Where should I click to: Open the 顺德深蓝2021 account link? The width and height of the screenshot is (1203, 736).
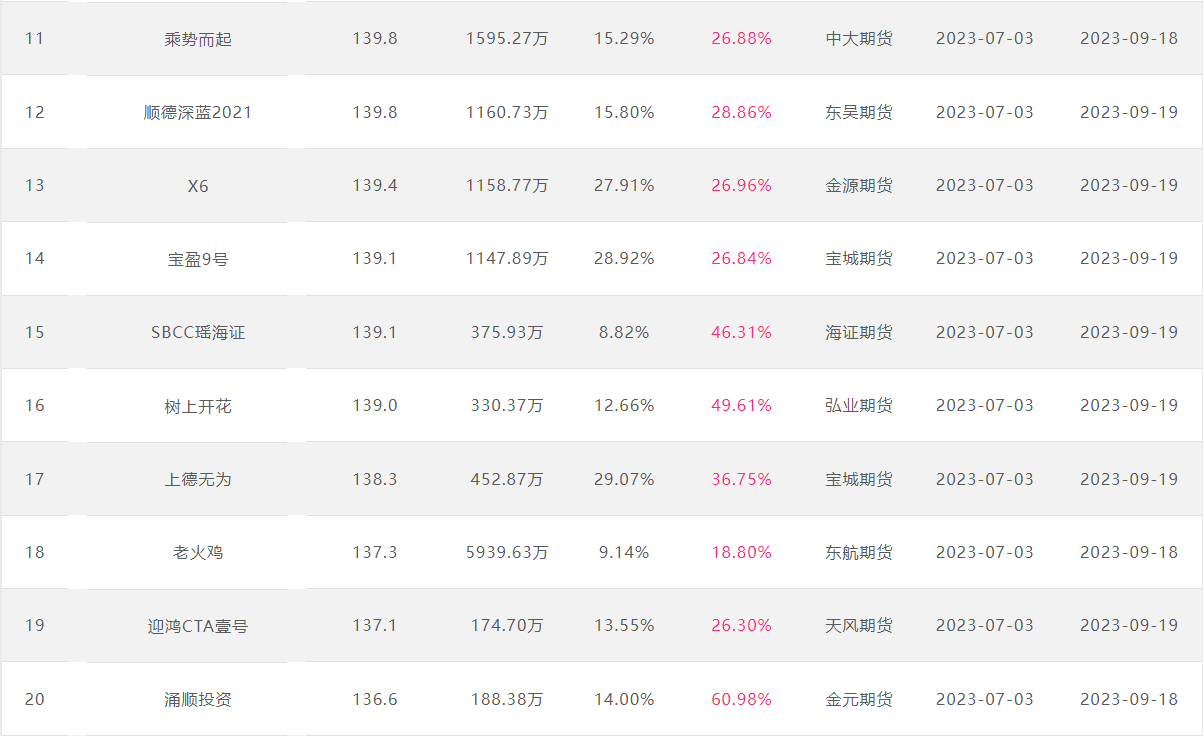[x=198, y=112]
